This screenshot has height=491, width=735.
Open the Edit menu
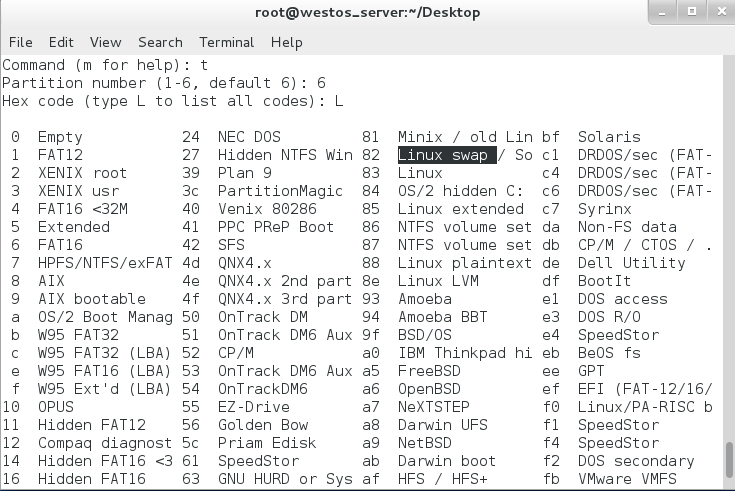tap(61, 42)
